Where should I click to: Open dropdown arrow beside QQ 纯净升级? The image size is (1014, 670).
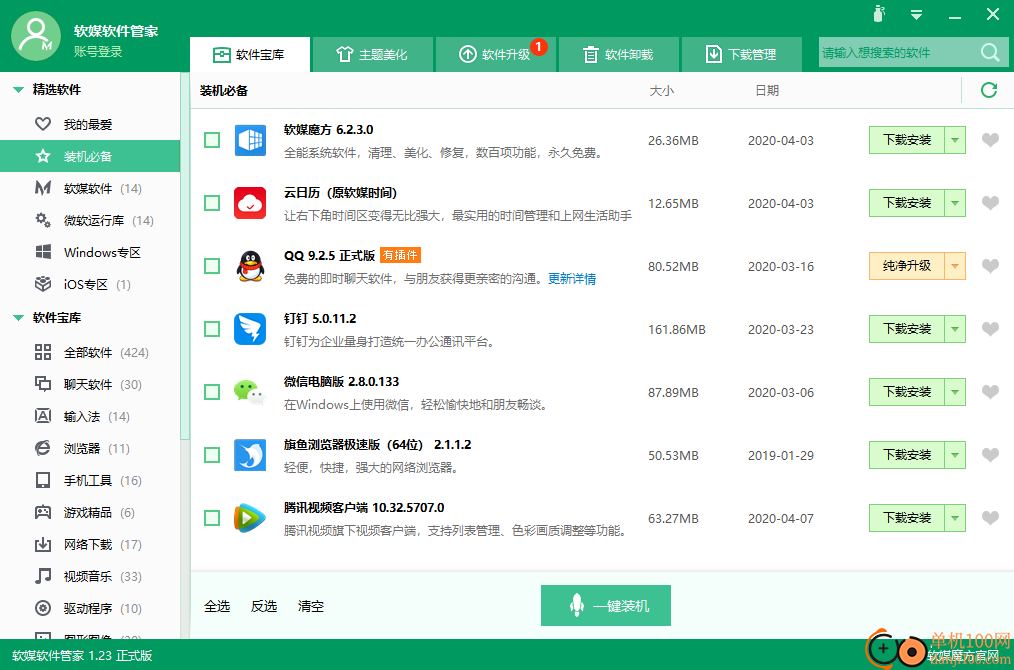tap(955, 266)
